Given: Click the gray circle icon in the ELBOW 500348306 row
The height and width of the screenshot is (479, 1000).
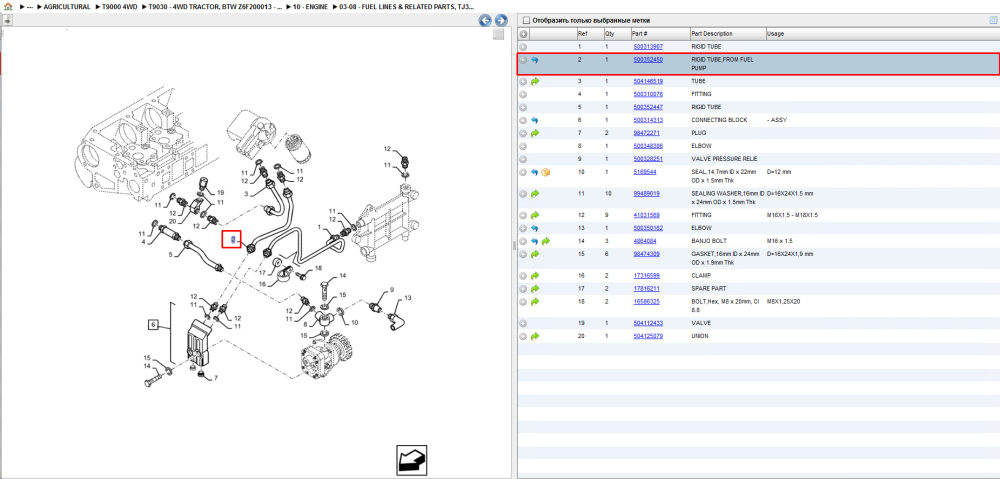Looking at the screenshot, I should [523, 146].
